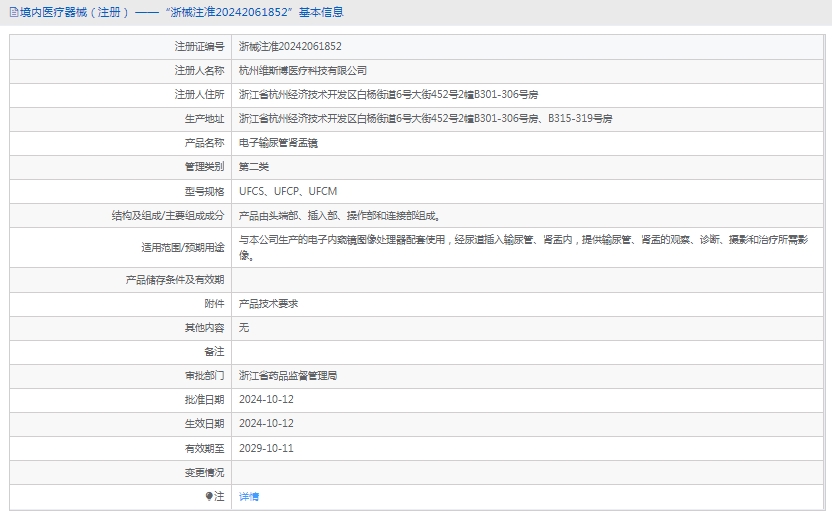Click the 批准日期 row label
Image resolution: width=832 pixels, height=519 pixels.
tap(204, 400)
